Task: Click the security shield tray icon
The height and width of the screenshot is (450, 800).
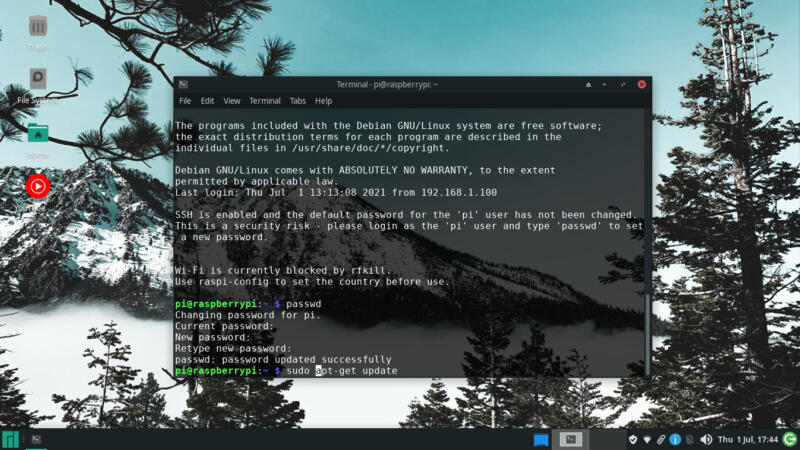Action: pyautogui.click(x=633, y=439)
